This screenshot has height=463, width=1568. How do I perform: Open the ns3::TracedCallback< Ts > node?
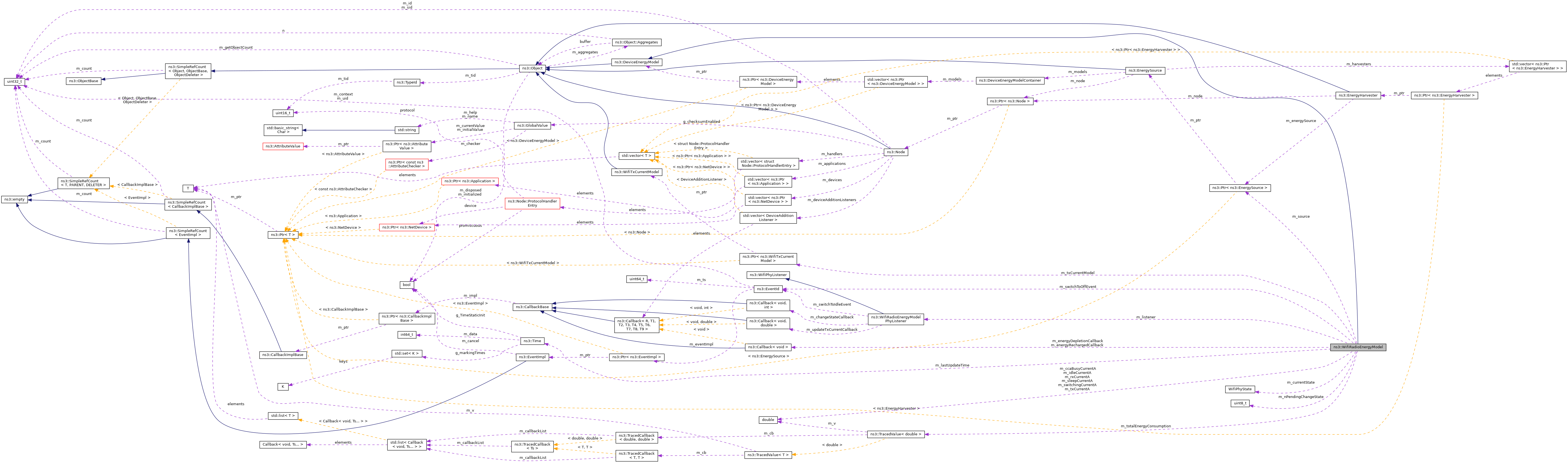[532, 447]
